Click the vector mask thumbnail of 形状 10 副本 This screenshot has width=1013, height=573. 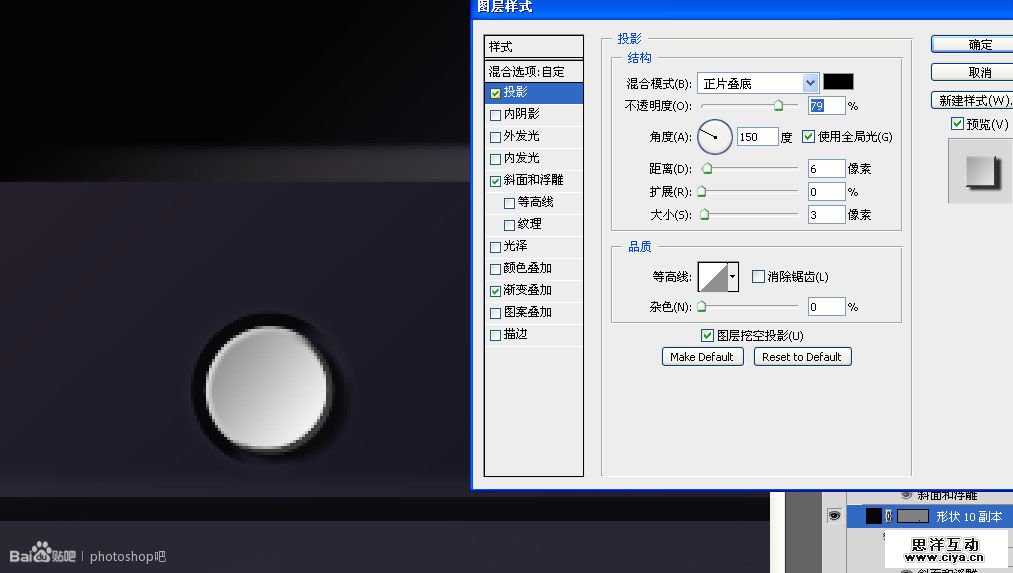[911, 516]
